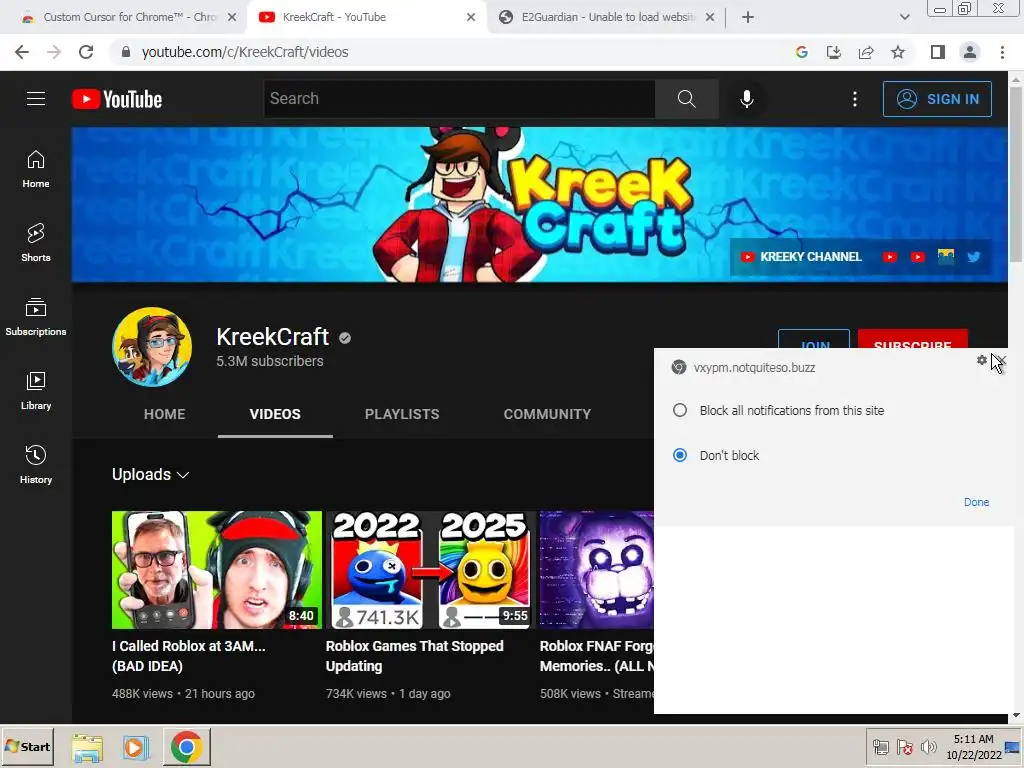Image resolution: width=1024 pixels, height=768 pixels.
Task: Switch to the HOME channel tab
Action: [165, 414]
